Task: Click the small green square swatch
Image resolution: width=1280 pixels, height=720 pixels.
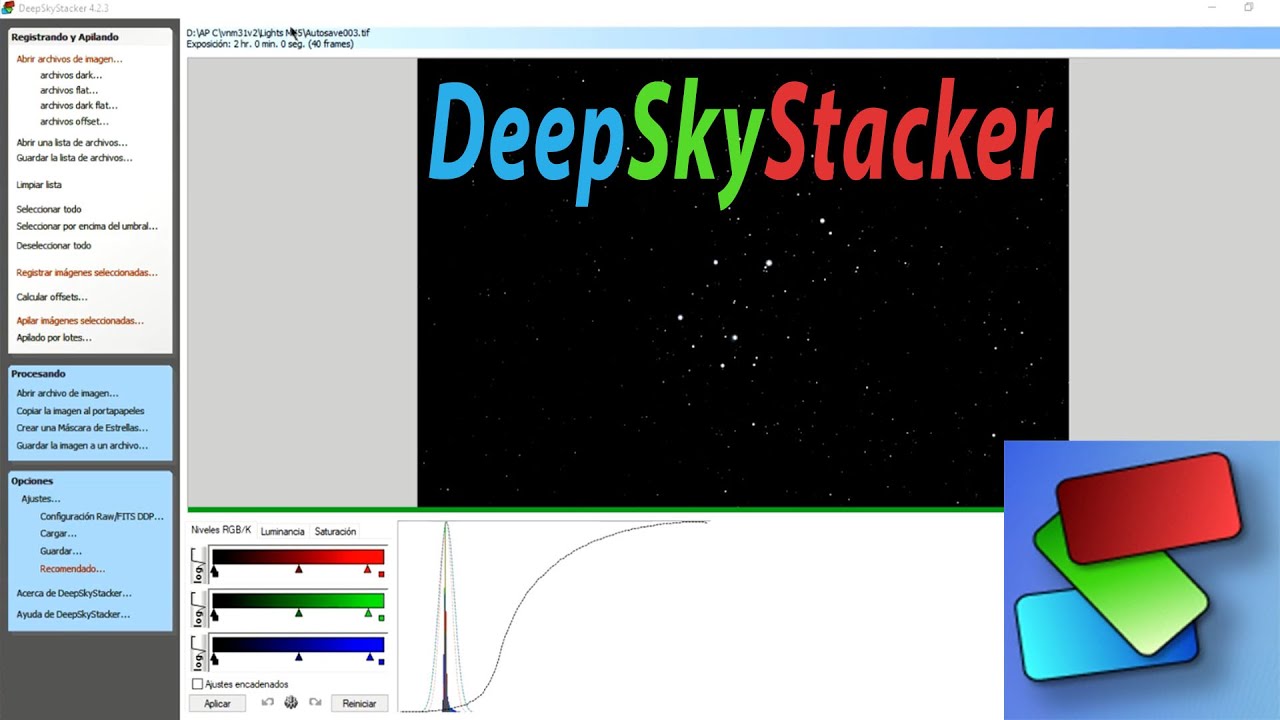Action: (x=381, y=618)
